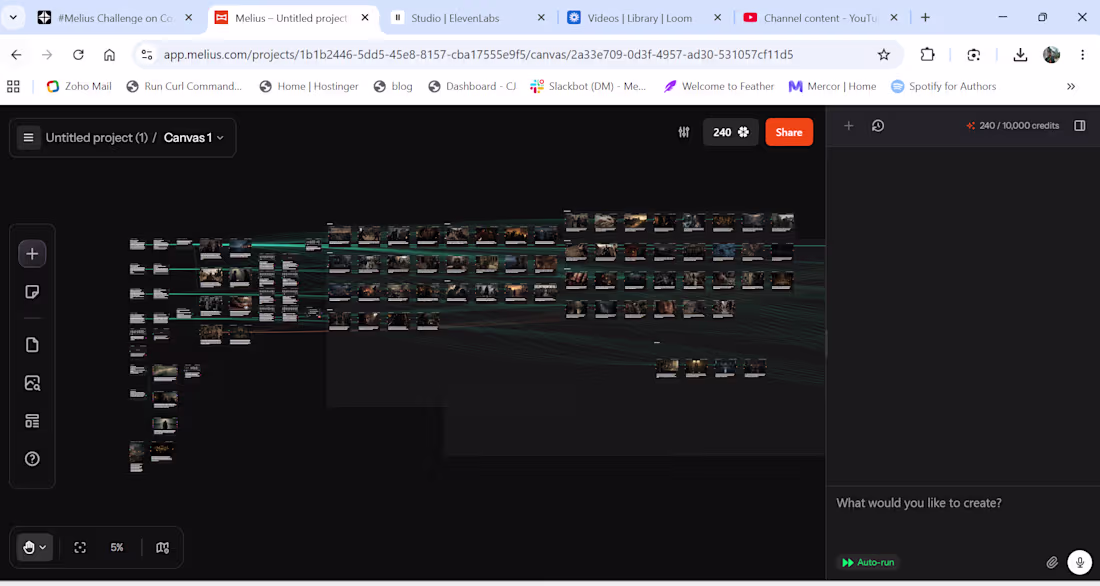This screenshot has width=1100, height=586.
Task: Open Run Curl Command bookmark
Action: pos(184,86)
